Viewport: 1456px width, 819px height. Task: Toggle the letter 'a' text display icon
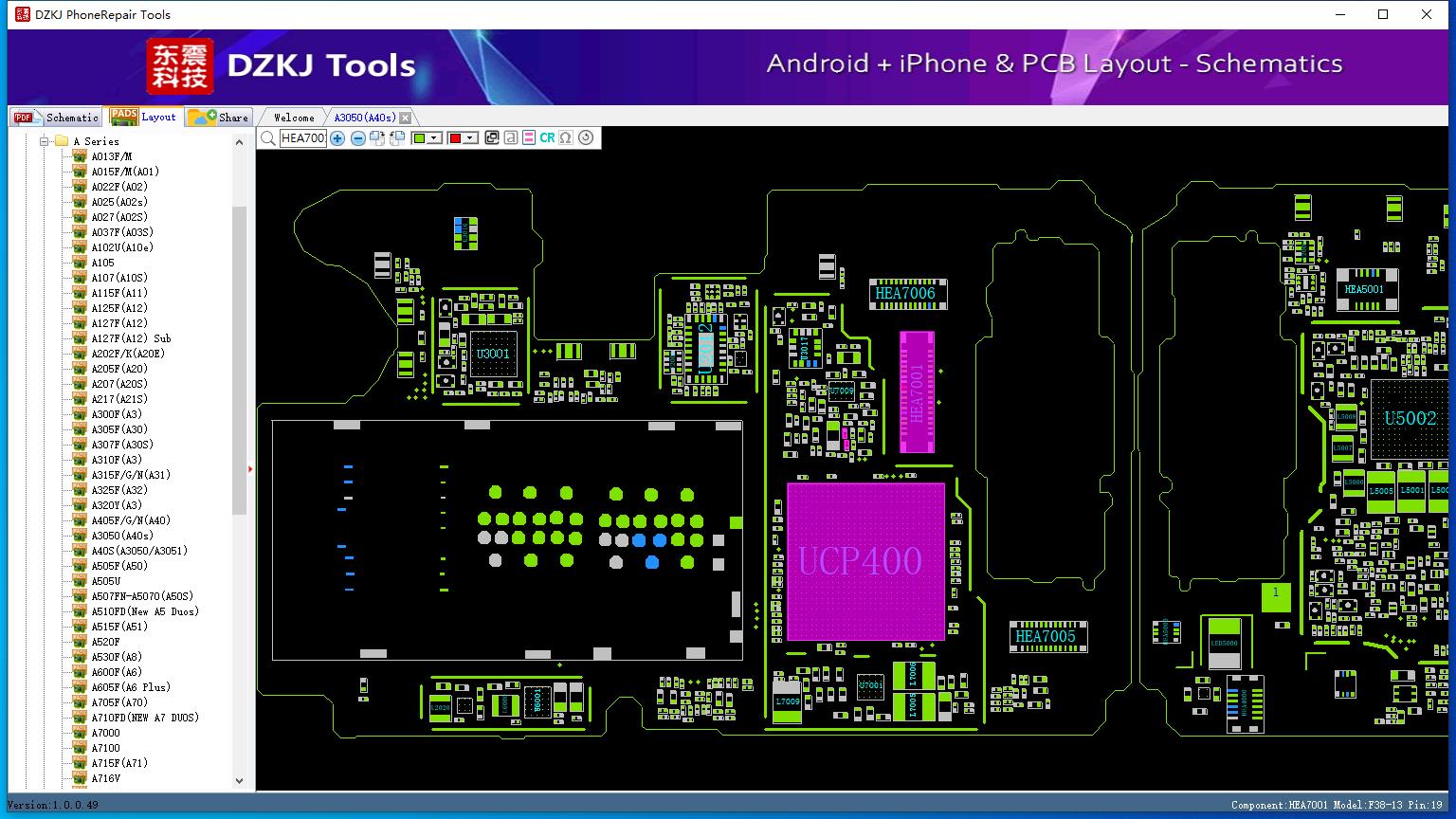[510, 138]
